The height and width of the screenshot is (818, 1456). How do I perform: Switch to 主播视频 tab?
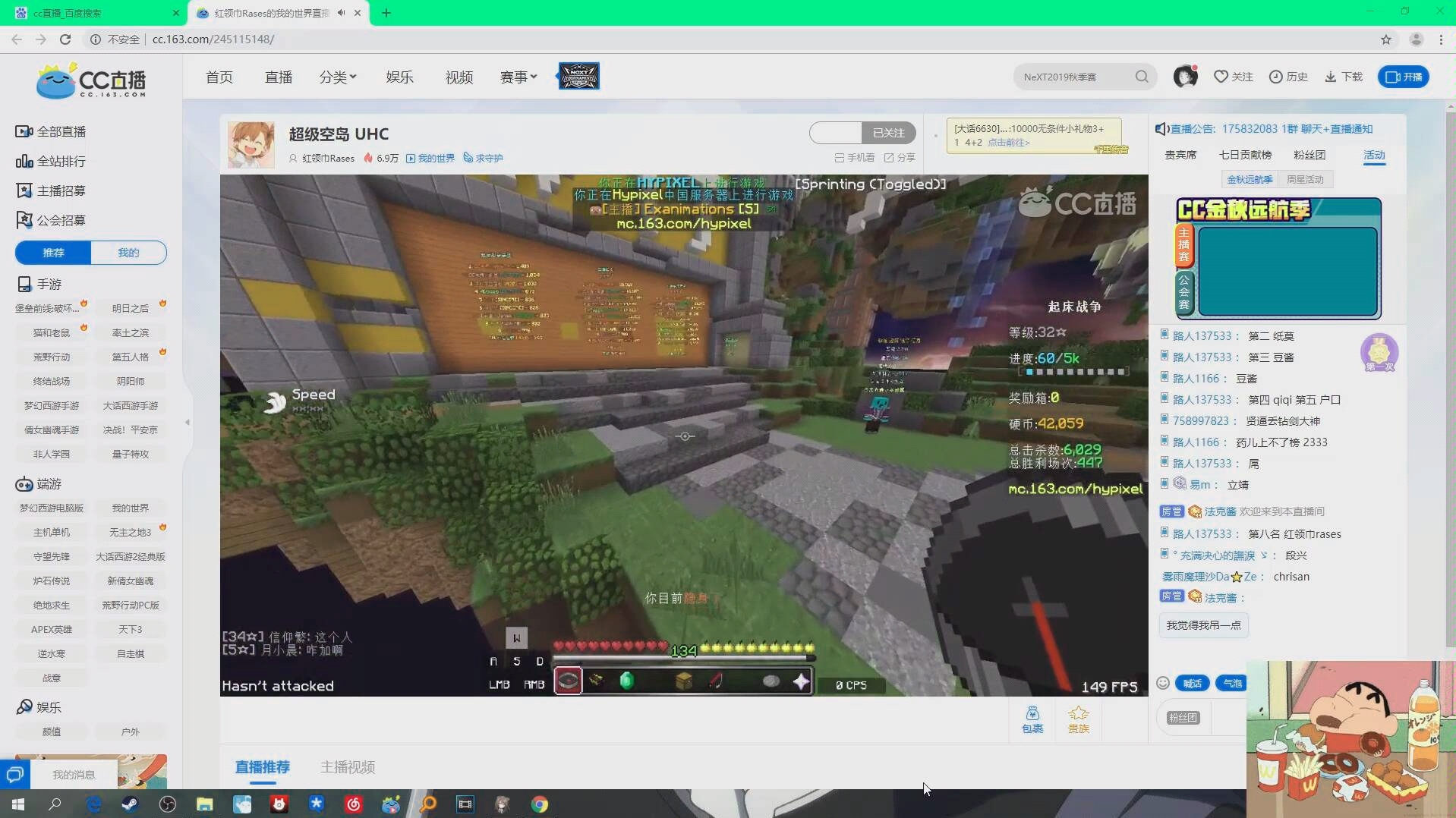pyautogui.click(x=348, y=767)
